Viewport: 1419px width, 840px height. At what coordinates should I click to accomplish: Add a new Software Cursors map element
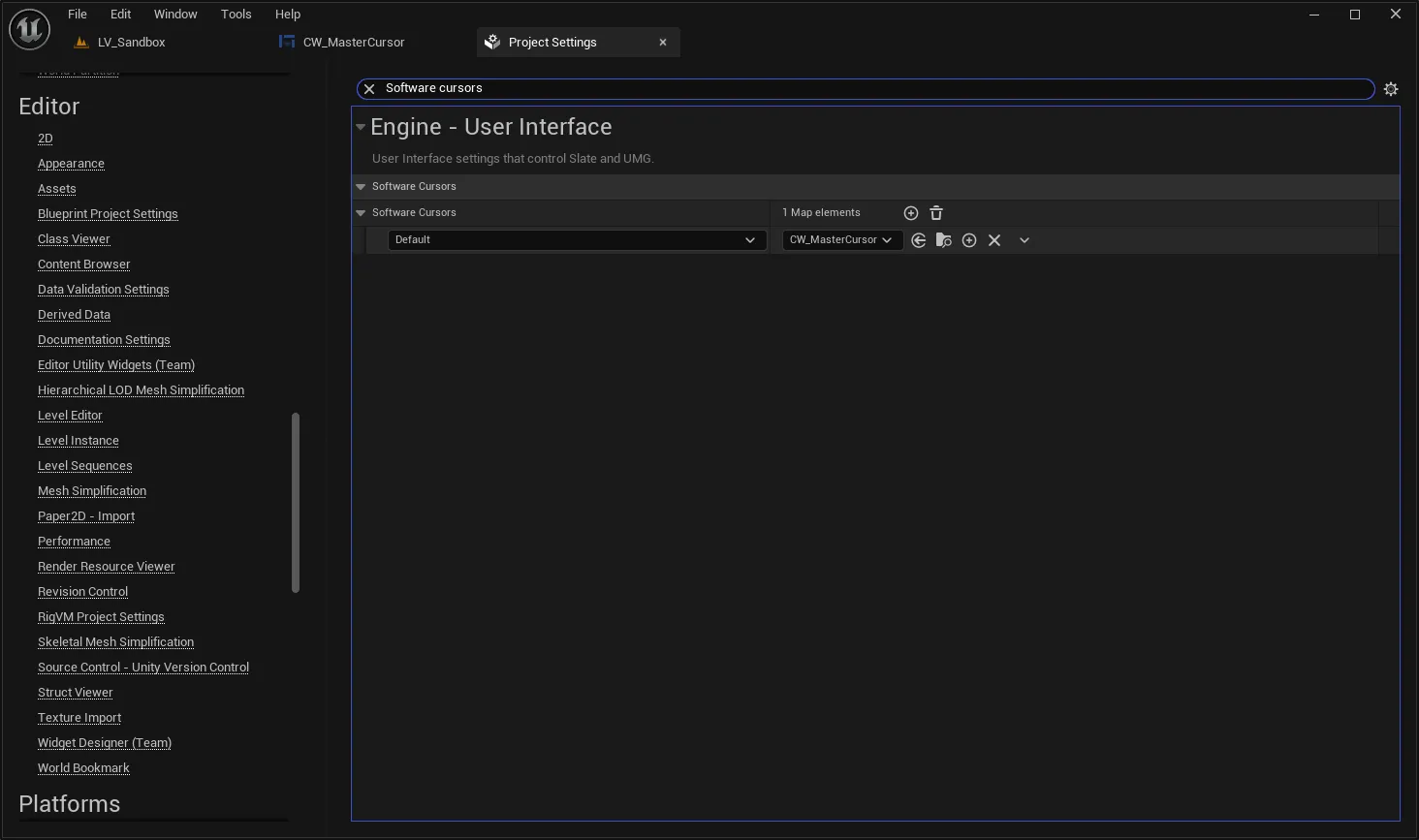pos(911,213)
